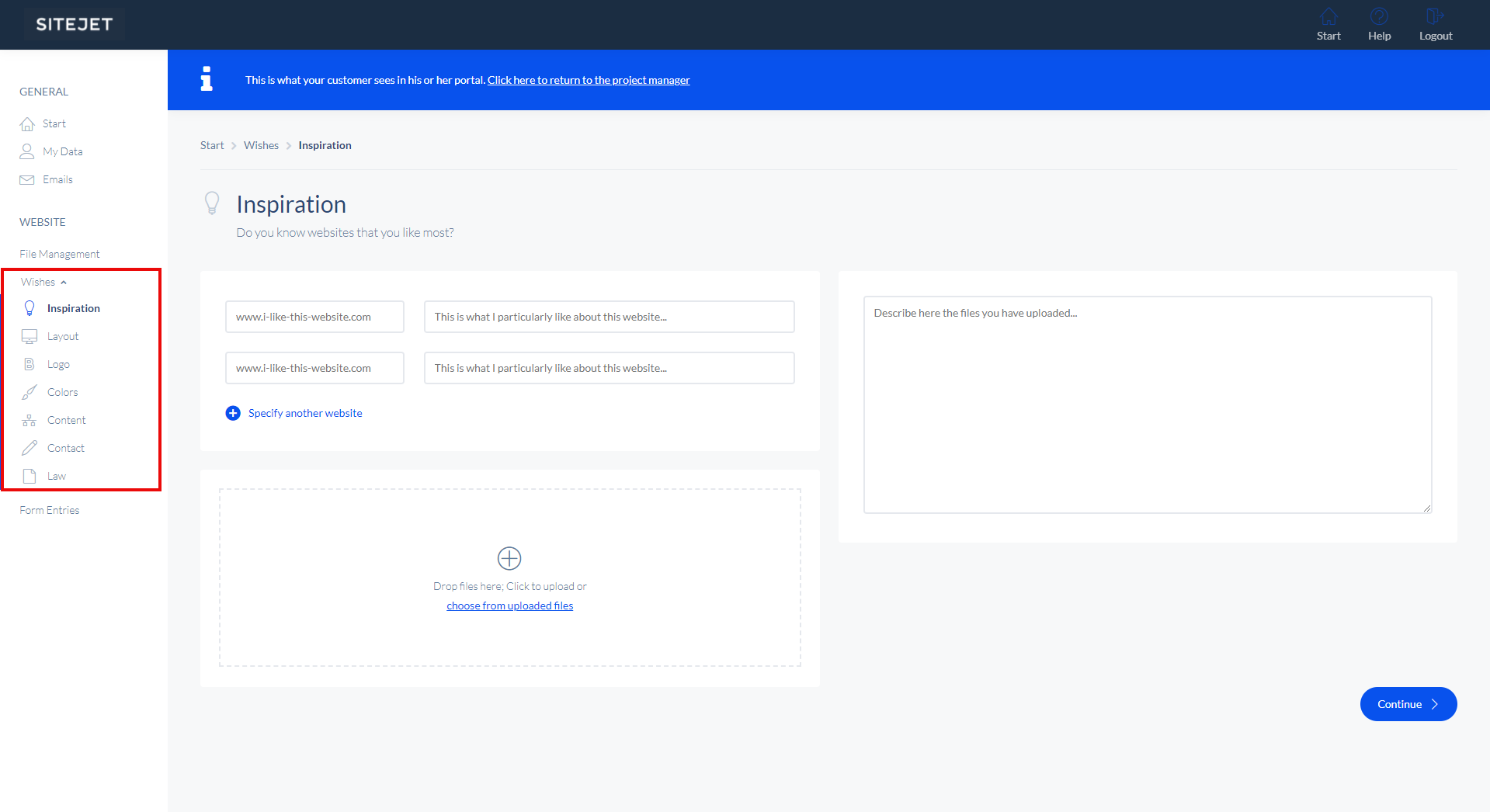The image size is (1490, 812).
Task: Click Specify another website link
Action: pos(305,413)
